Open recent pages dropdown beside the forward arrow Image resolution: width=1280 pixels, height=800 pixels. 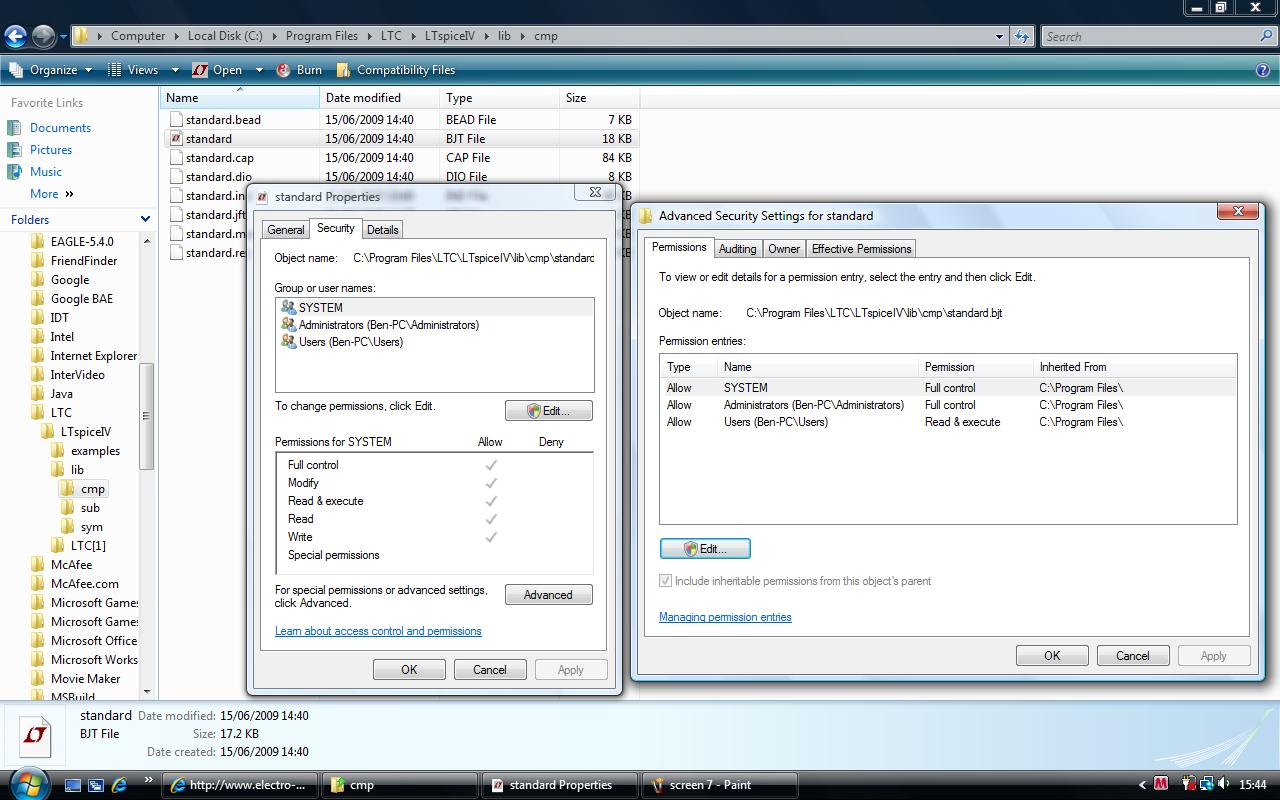tap(62, 37)
